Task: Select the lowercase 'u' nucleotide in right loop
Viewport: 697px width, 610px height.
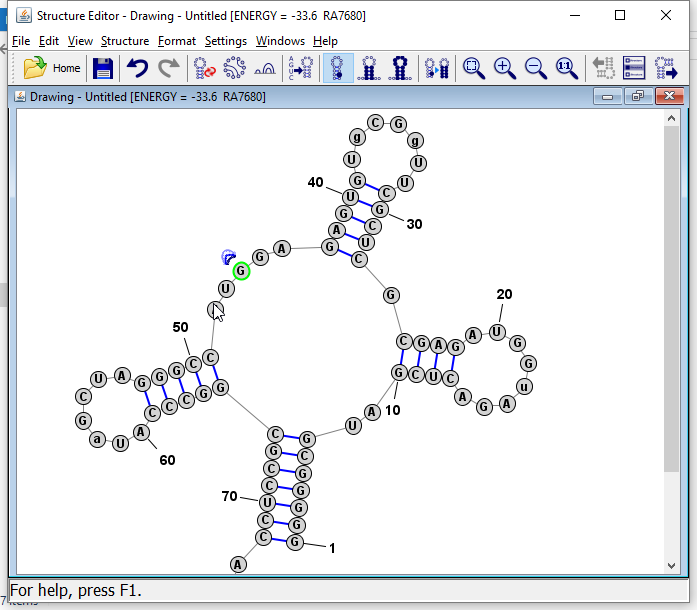Action: (524, 387)
